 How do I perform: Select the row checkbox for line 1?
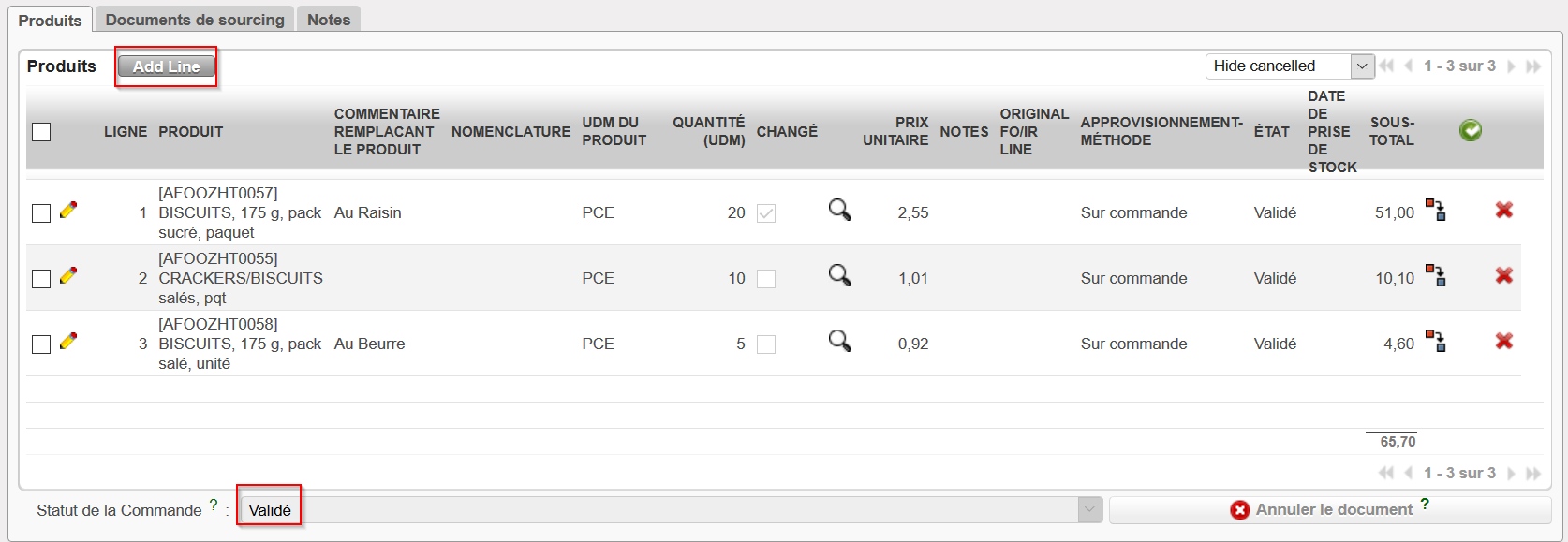[41, 213]
